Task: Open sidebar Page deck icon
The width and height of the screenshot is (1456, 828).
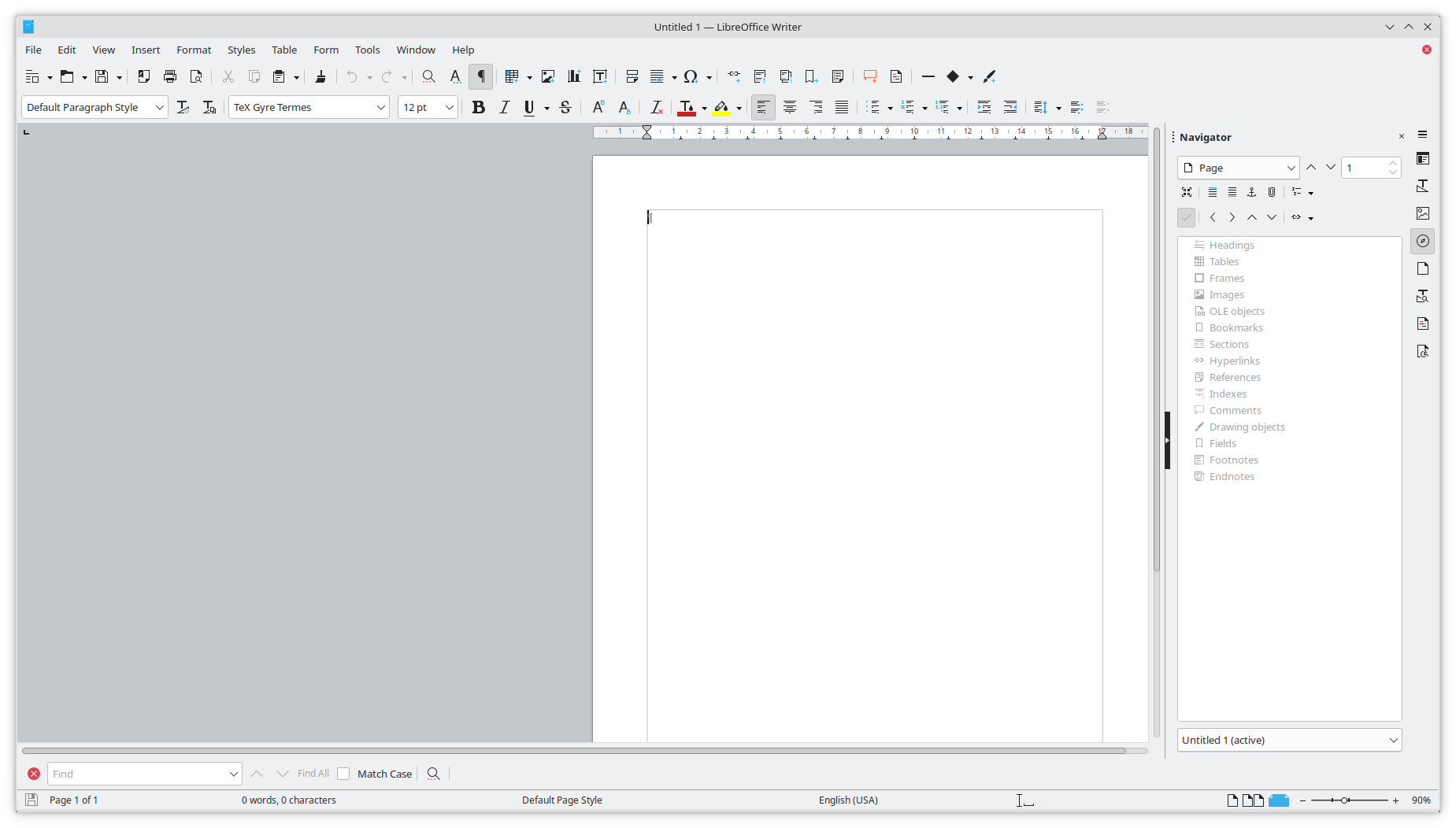Action: click(x=1423, y=268)
